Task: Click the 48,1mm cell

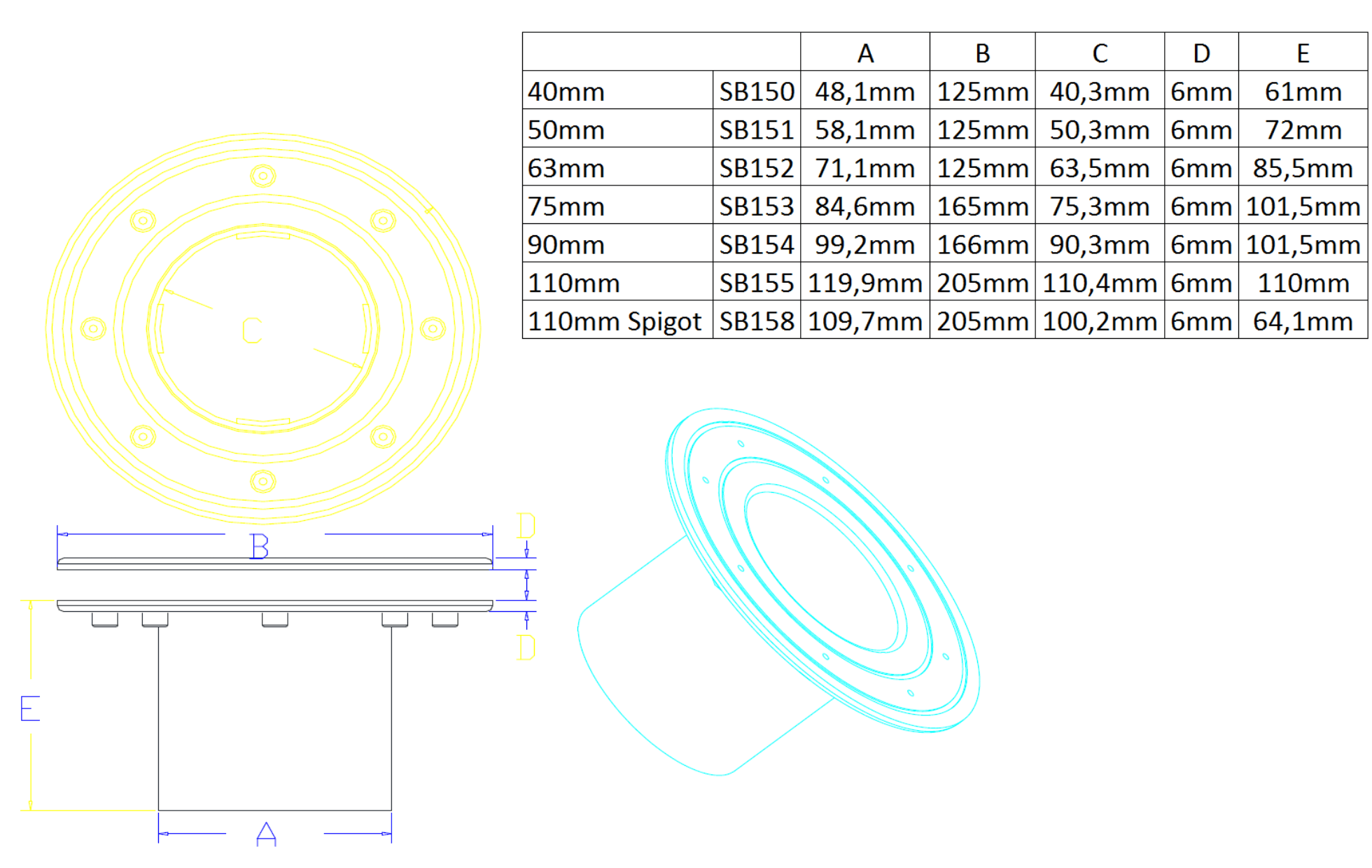Action: [865, 91]
